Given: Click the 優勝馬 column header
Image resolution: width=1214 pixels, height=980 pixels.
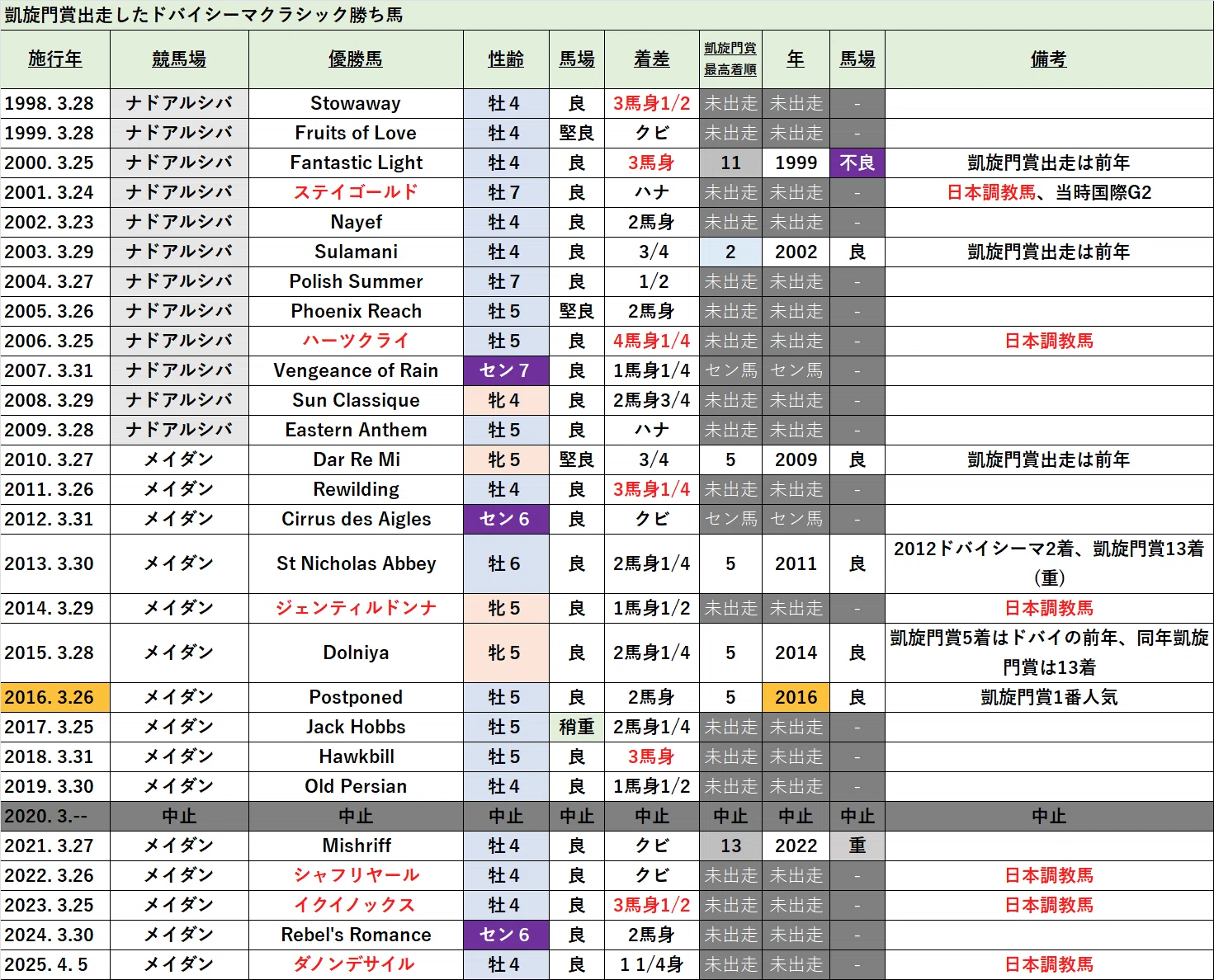Looking at the screenshot, I should (356, 59).
